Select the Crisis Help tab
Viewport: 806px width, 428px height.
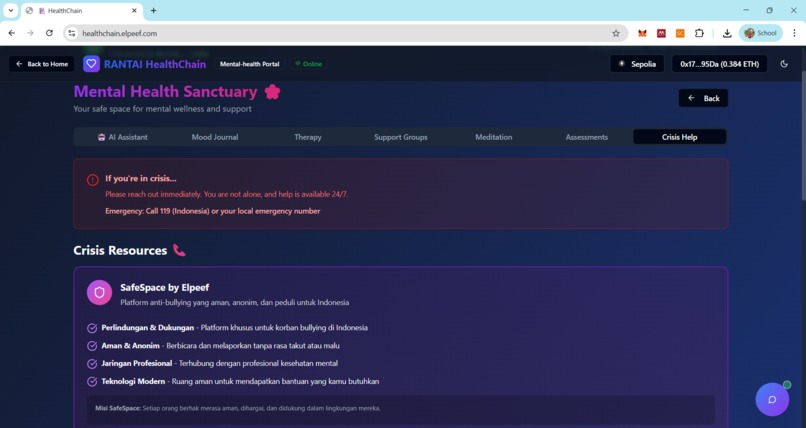[680, 137]
